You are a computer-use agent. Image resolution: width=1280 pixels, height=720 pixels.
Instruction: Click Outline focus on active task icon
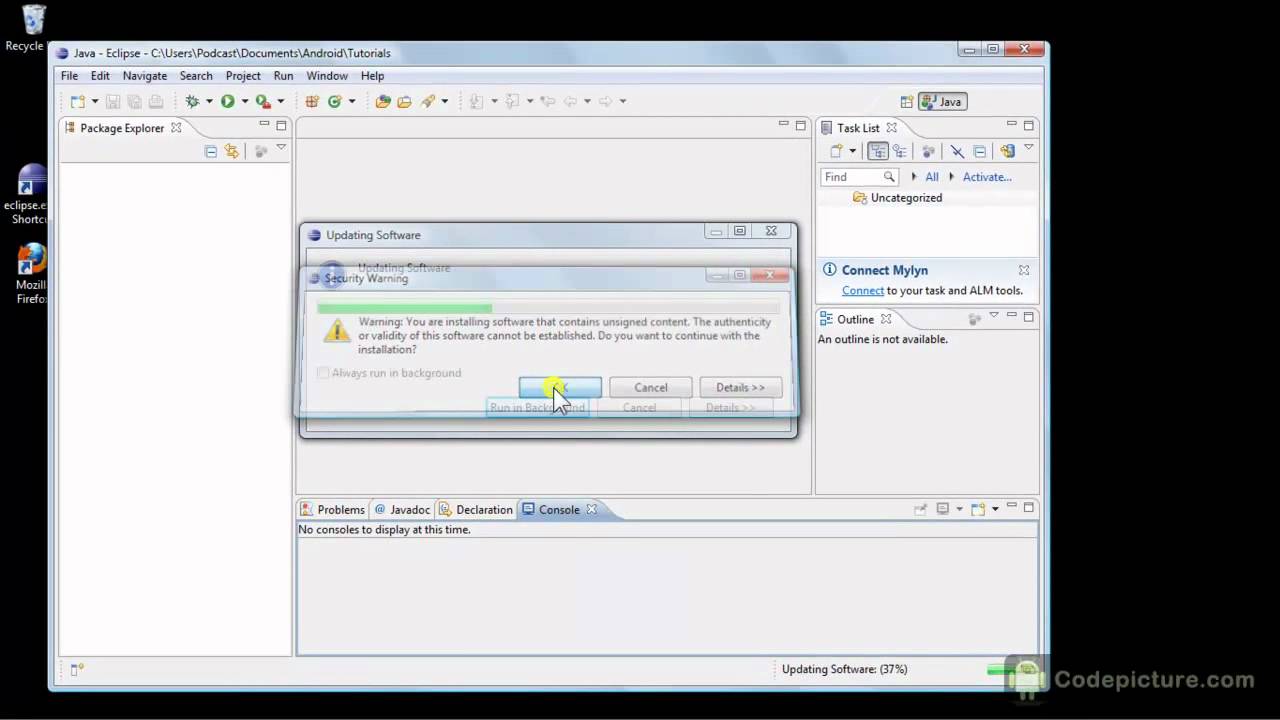point(974,319)
